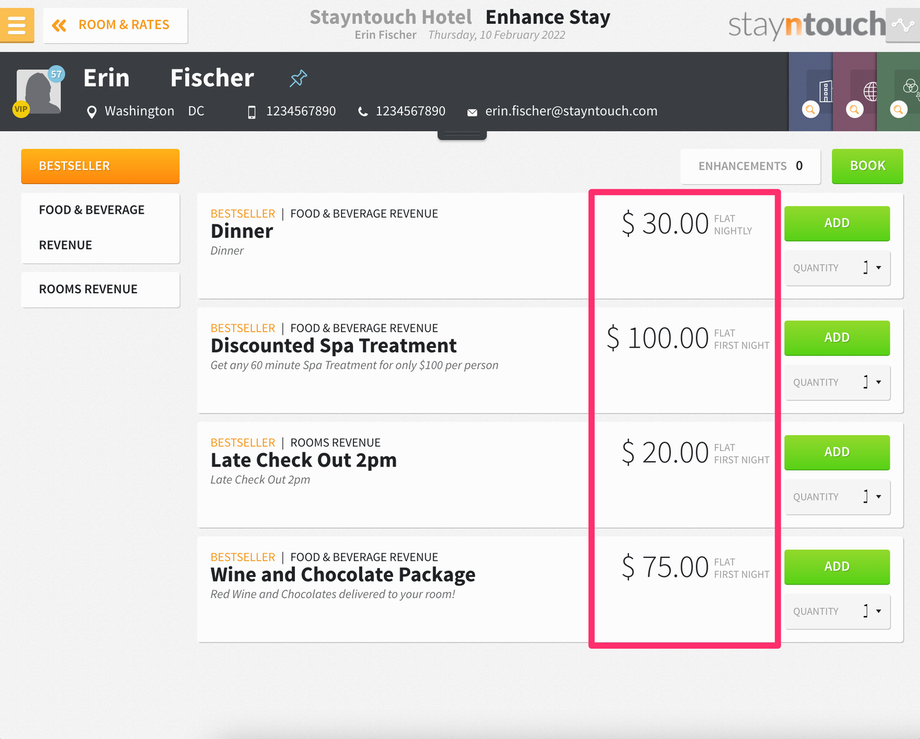
Task: Open Dinner quantity dropdown
Action: click(838, 268)
